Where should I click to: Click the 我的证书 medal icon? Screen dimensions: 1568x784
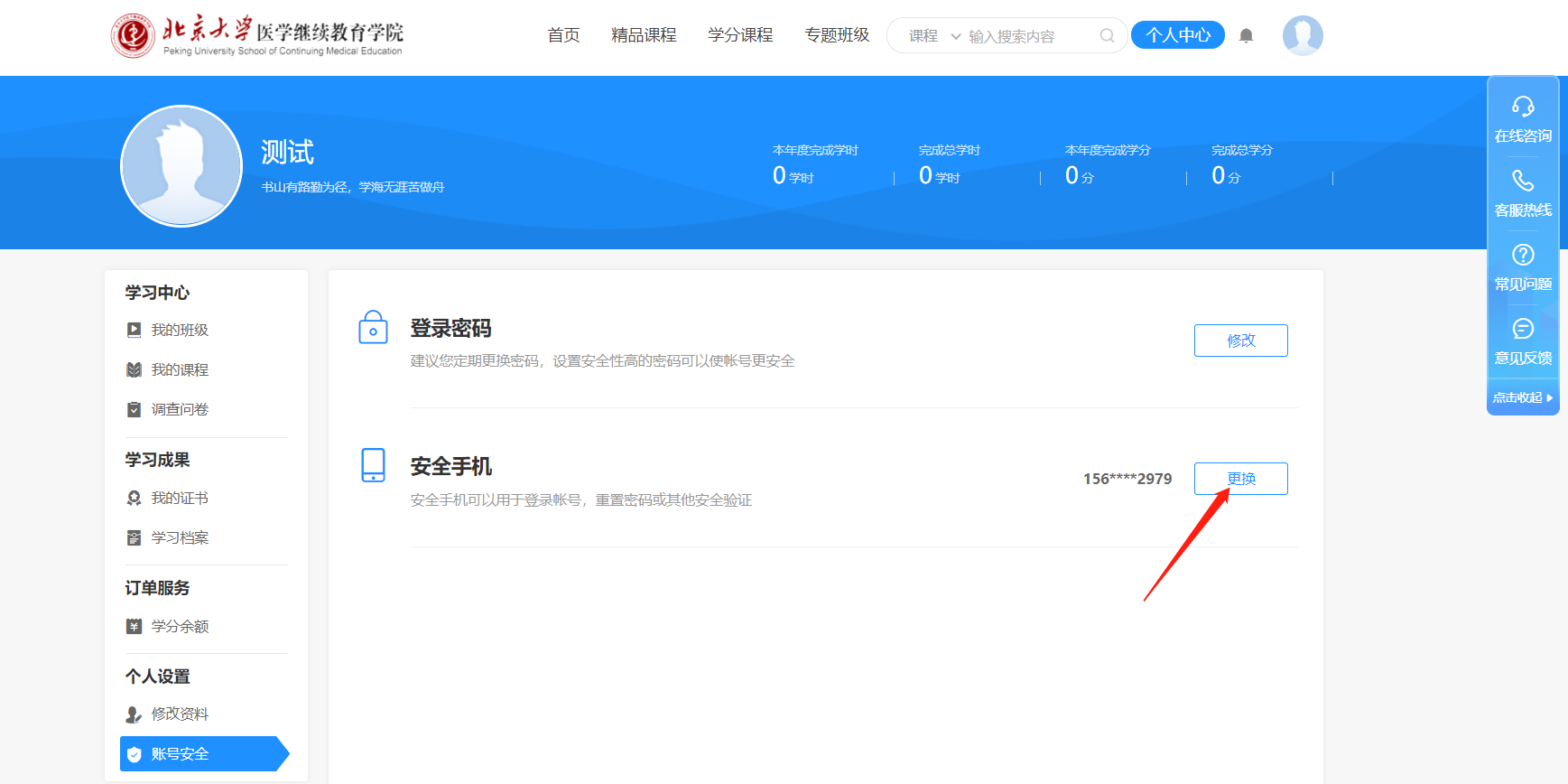click(134, 498)
